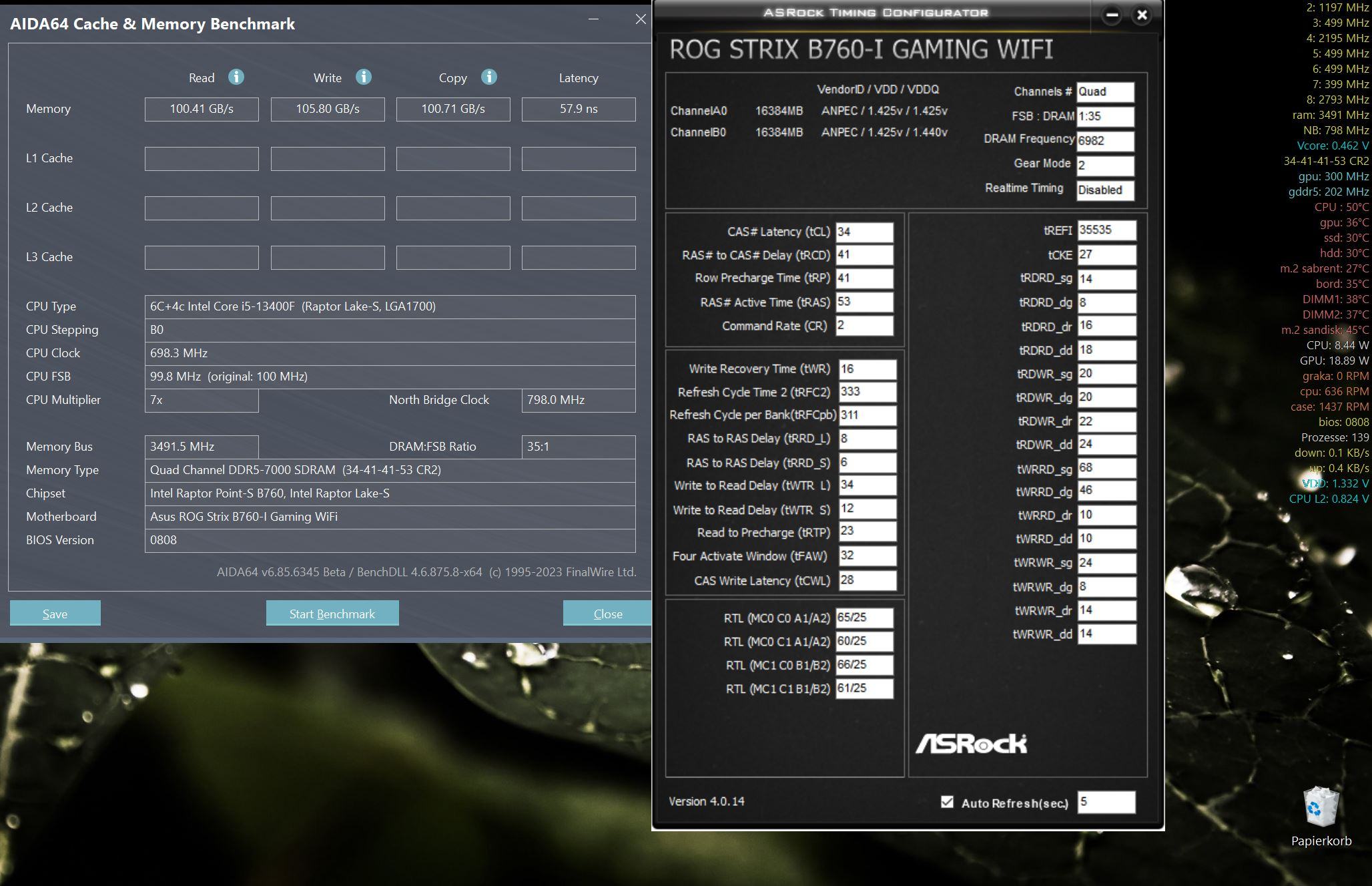Close the ASRock Timing Configurator window
Screen dimensions: 1372x886
[1142, 15]
